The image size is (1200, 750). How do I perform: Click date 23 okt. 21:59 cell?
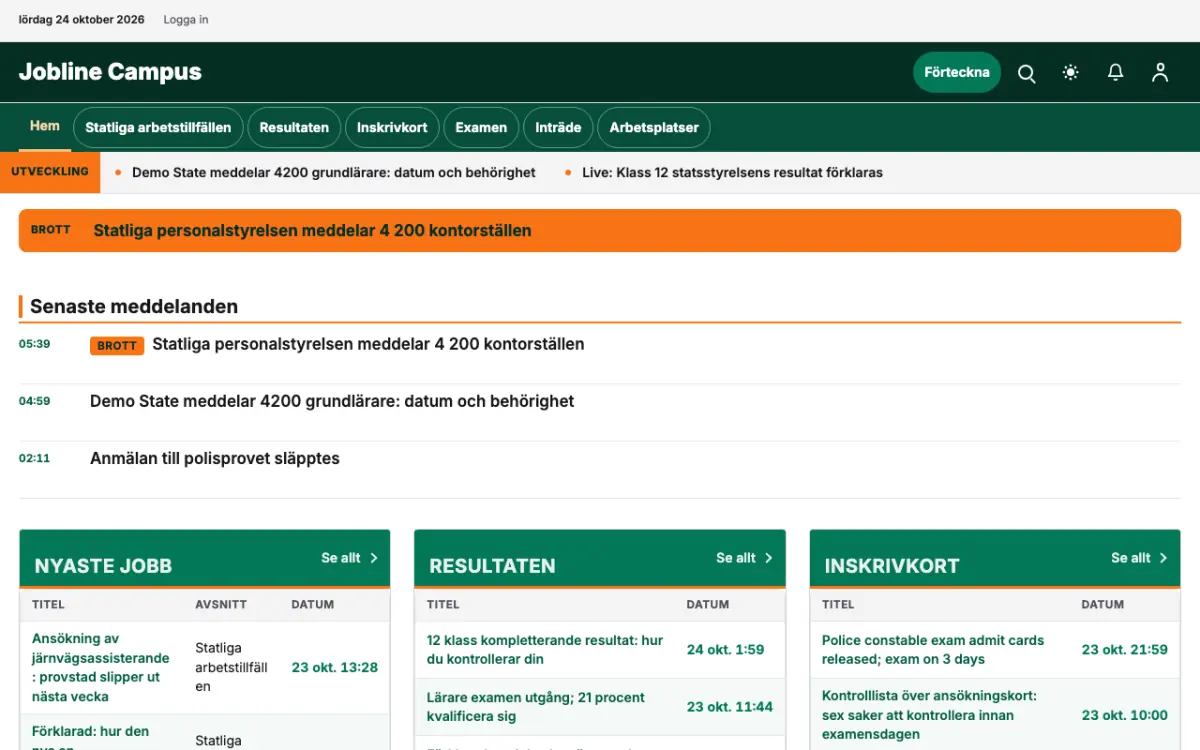pos(1125,650)
